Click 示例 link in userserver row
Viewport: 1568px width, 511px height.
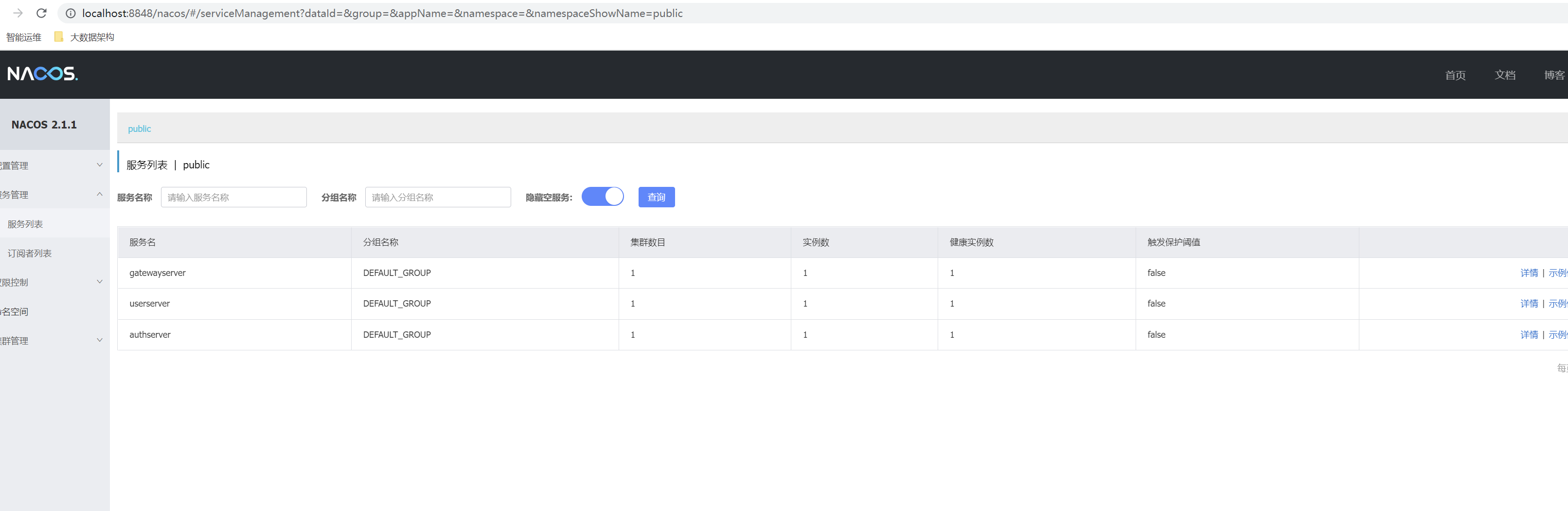click(1558, 303)
